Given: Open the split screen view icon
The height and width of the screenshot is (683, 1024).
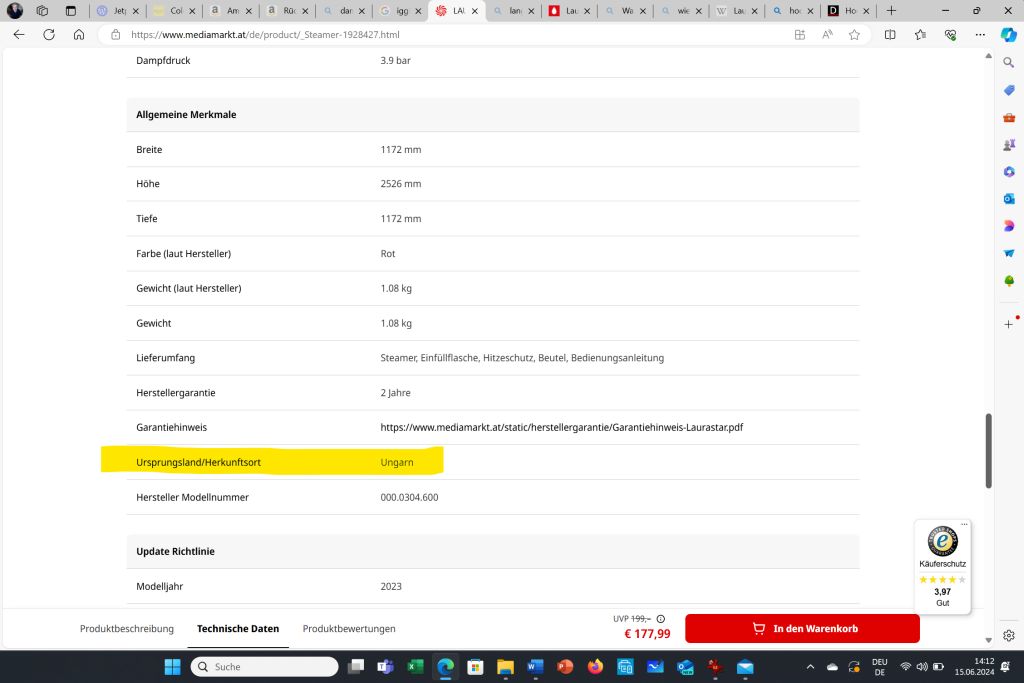Looking at the screenshot, I should tap(890, 34).
